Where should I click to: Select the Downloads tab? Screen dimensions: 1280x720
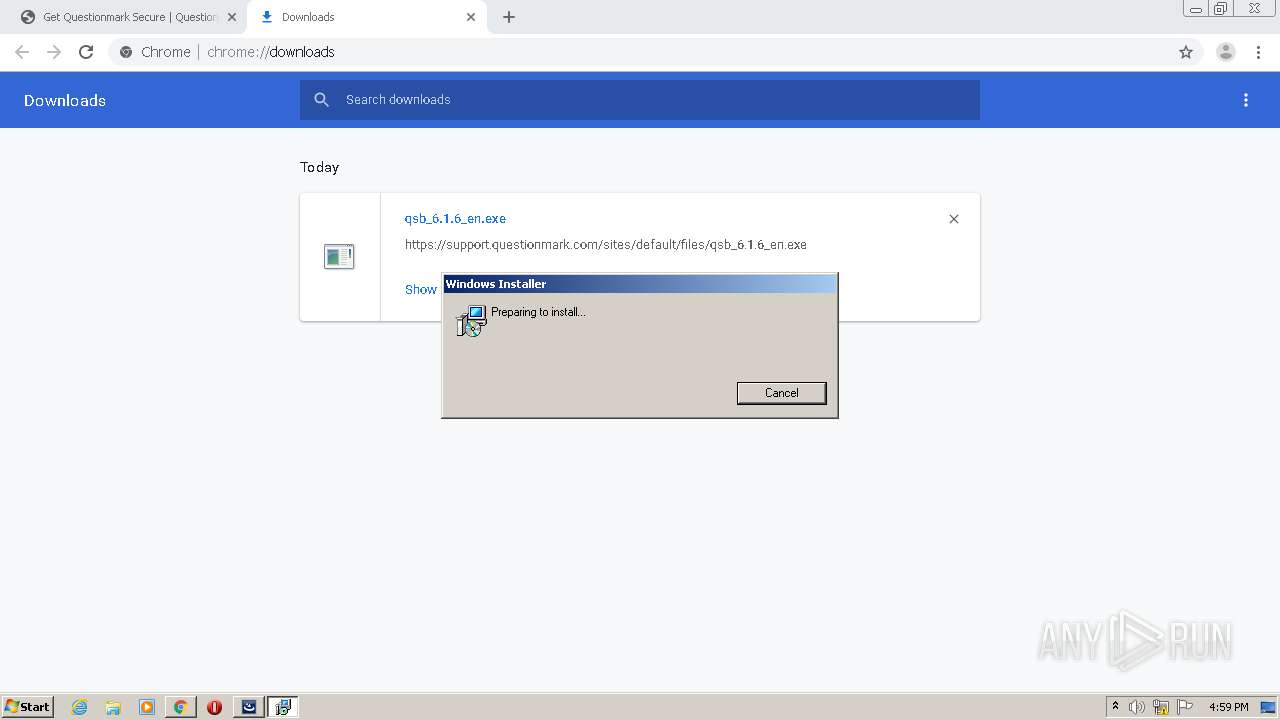pos(365,17)
